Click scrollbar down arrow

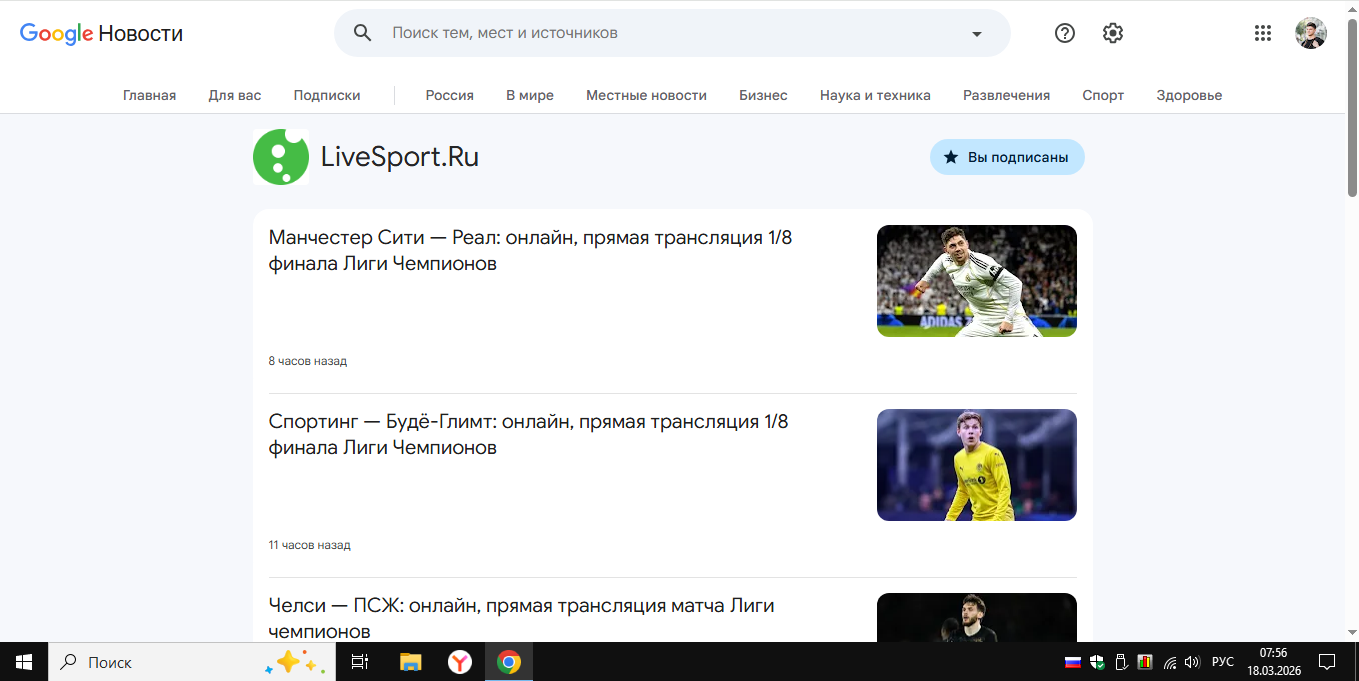[1352, 634]
